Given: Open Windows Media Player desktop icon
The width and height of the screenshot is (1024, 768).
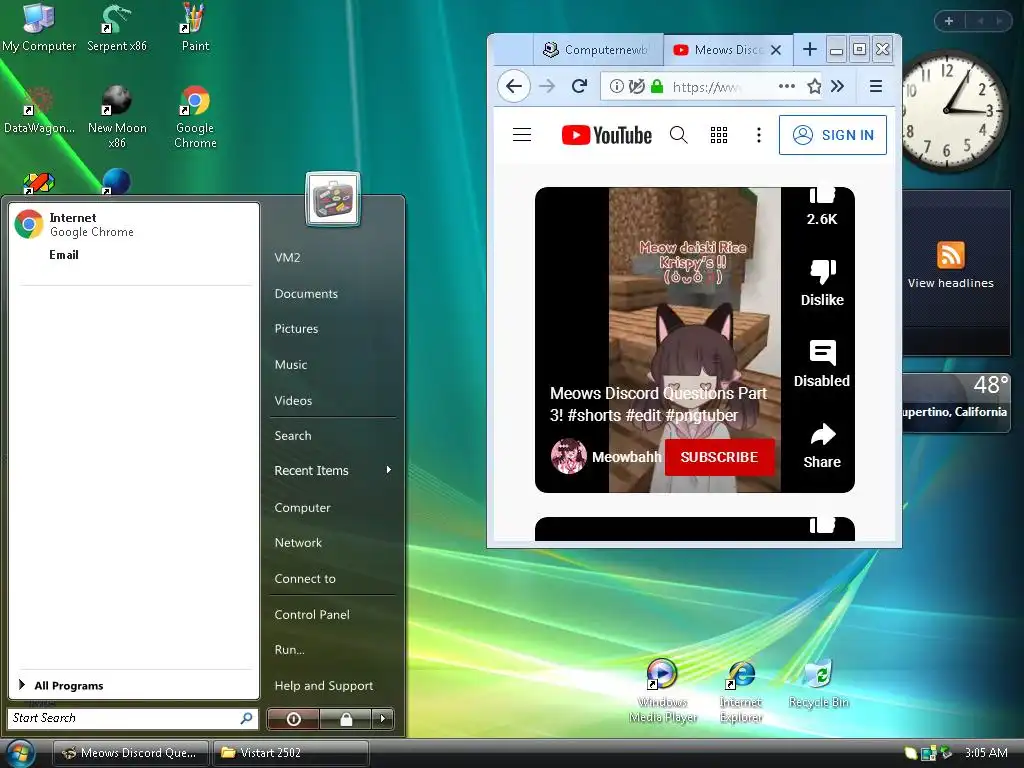Looking at the screenshot, I should pyautogui.click(x=662, y=691).
